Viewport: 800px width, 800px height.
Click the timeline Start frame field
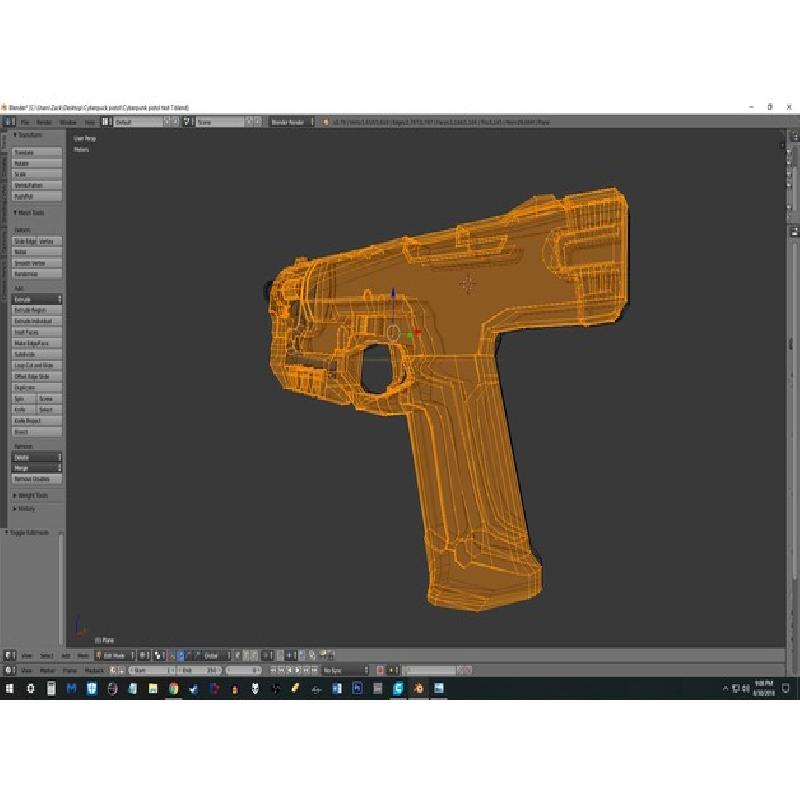pos(150,670)
